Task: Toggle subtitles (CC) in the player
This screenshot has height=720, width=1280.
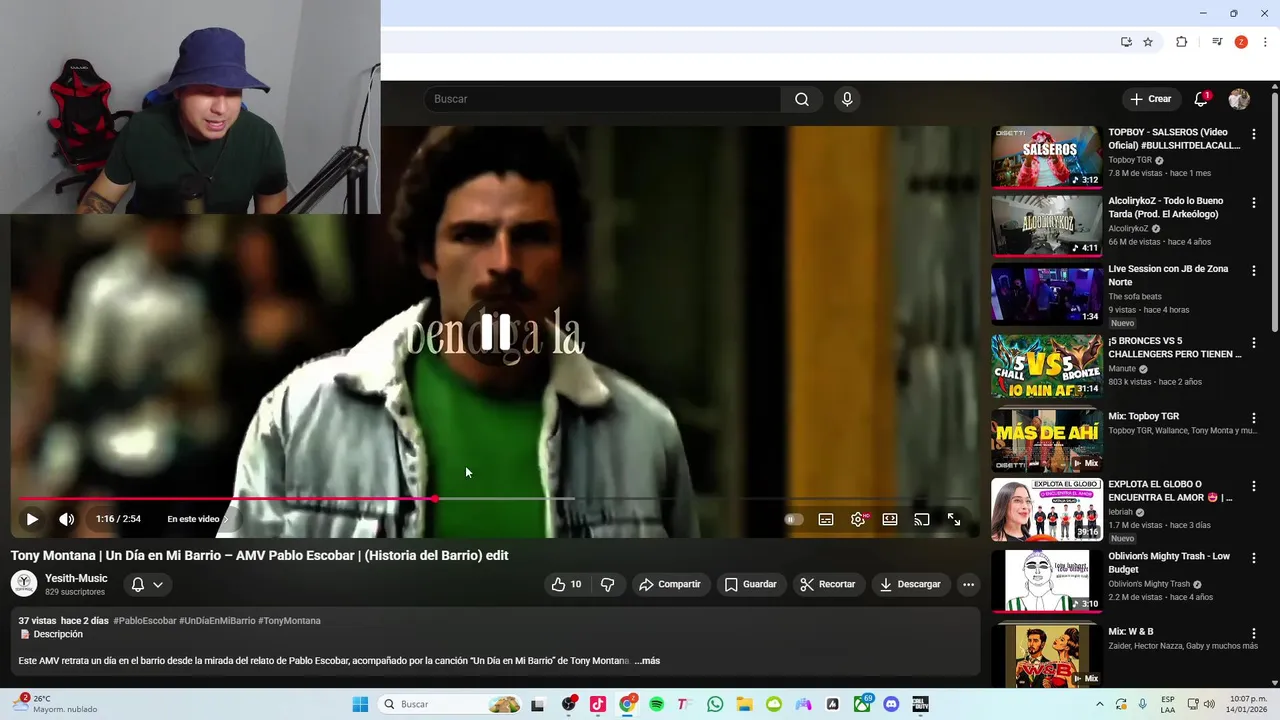Action: tap(826, 519)
